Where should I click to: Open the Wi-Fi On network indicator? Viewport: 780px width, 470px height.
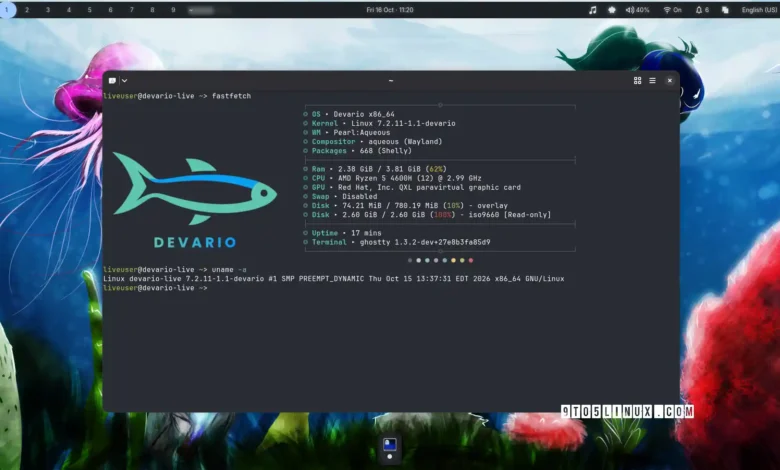click(673, 10)
